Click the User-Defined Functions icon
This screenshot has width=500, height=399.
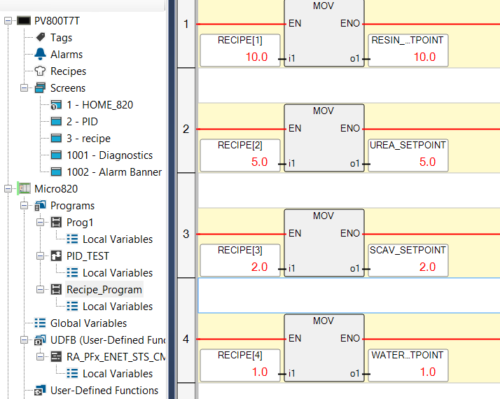[40, 390]
